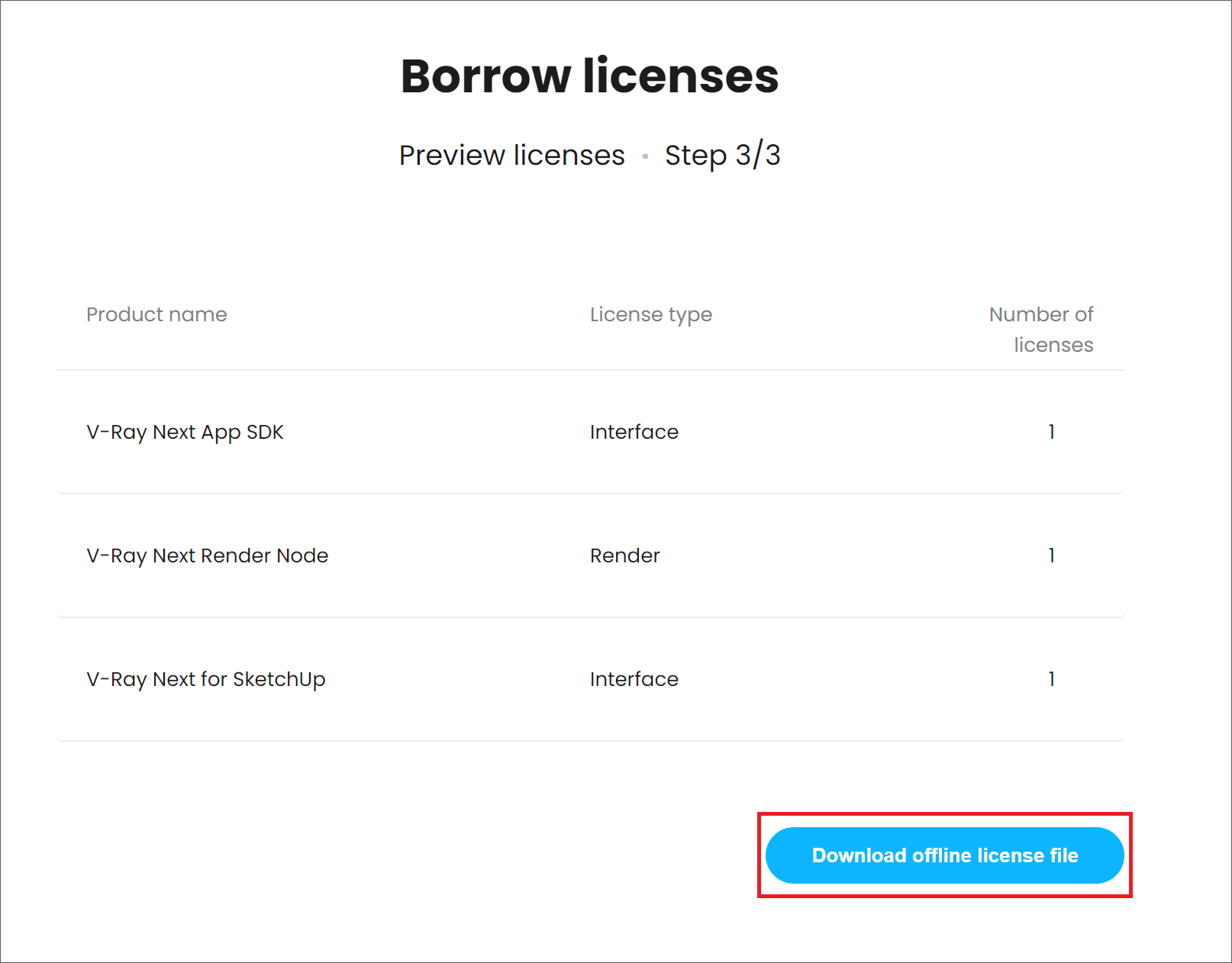
Task: Click the Interface license type for App SDK
Action: (x=634, y=432)
